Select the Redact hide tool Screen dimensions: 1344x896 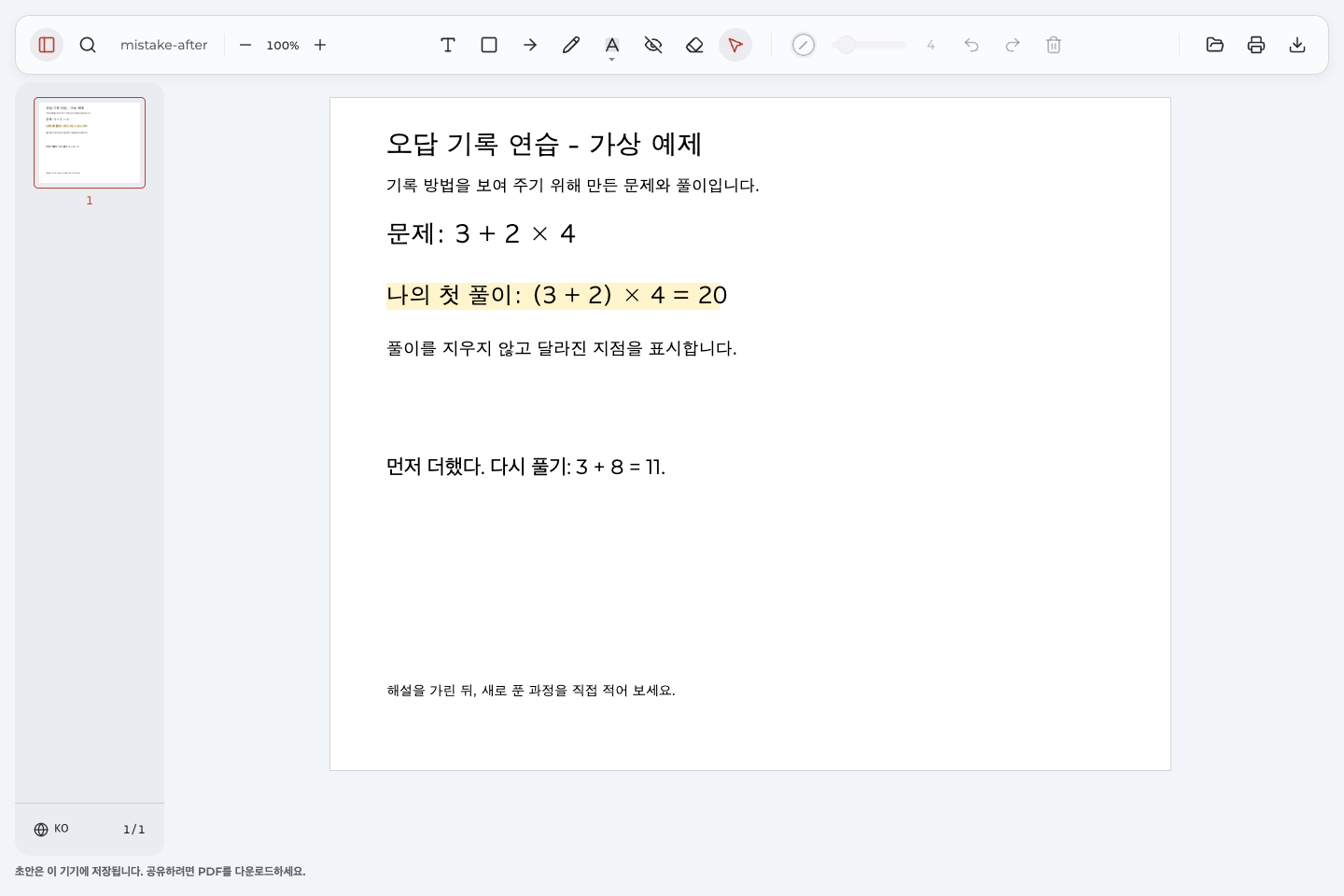pos(653,45)
